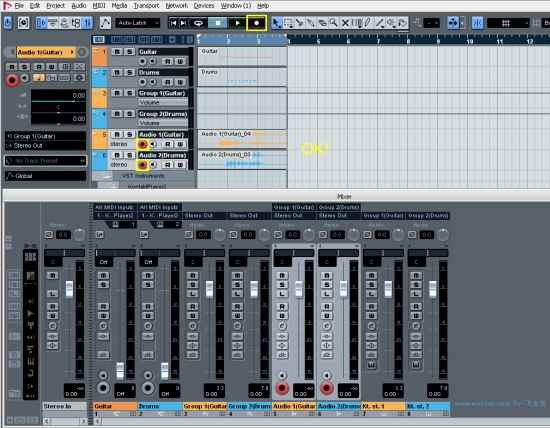Toggle the Snap button in the toolbar
This screenshot has width=550, height=428.
pos(477,23)
